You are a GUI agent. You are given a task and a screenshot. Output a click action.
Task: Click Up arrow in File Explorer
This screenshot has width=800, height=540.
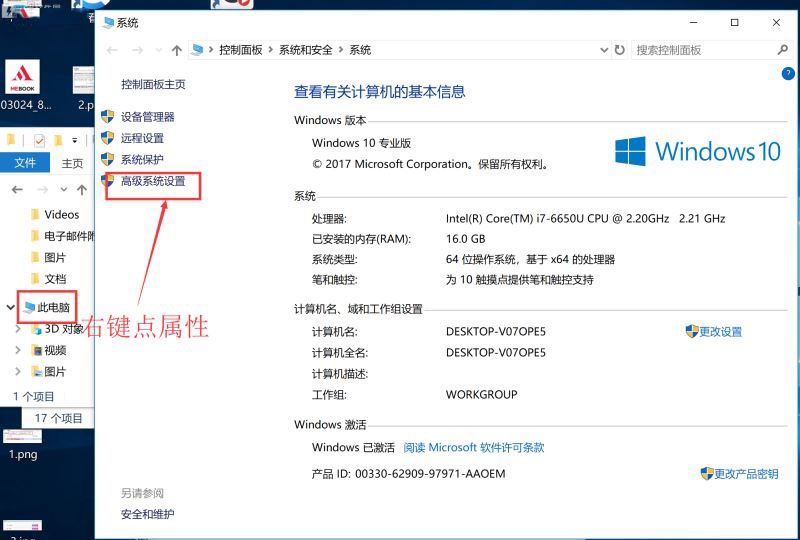click(82, 190)
